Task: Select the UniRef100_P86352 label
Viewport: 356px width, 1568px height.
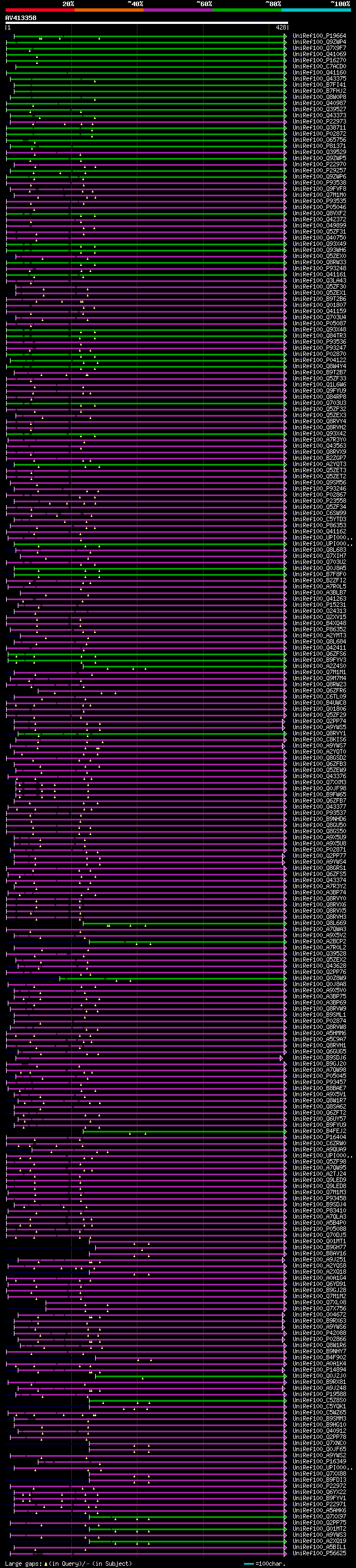Action: tap(319, 630)
